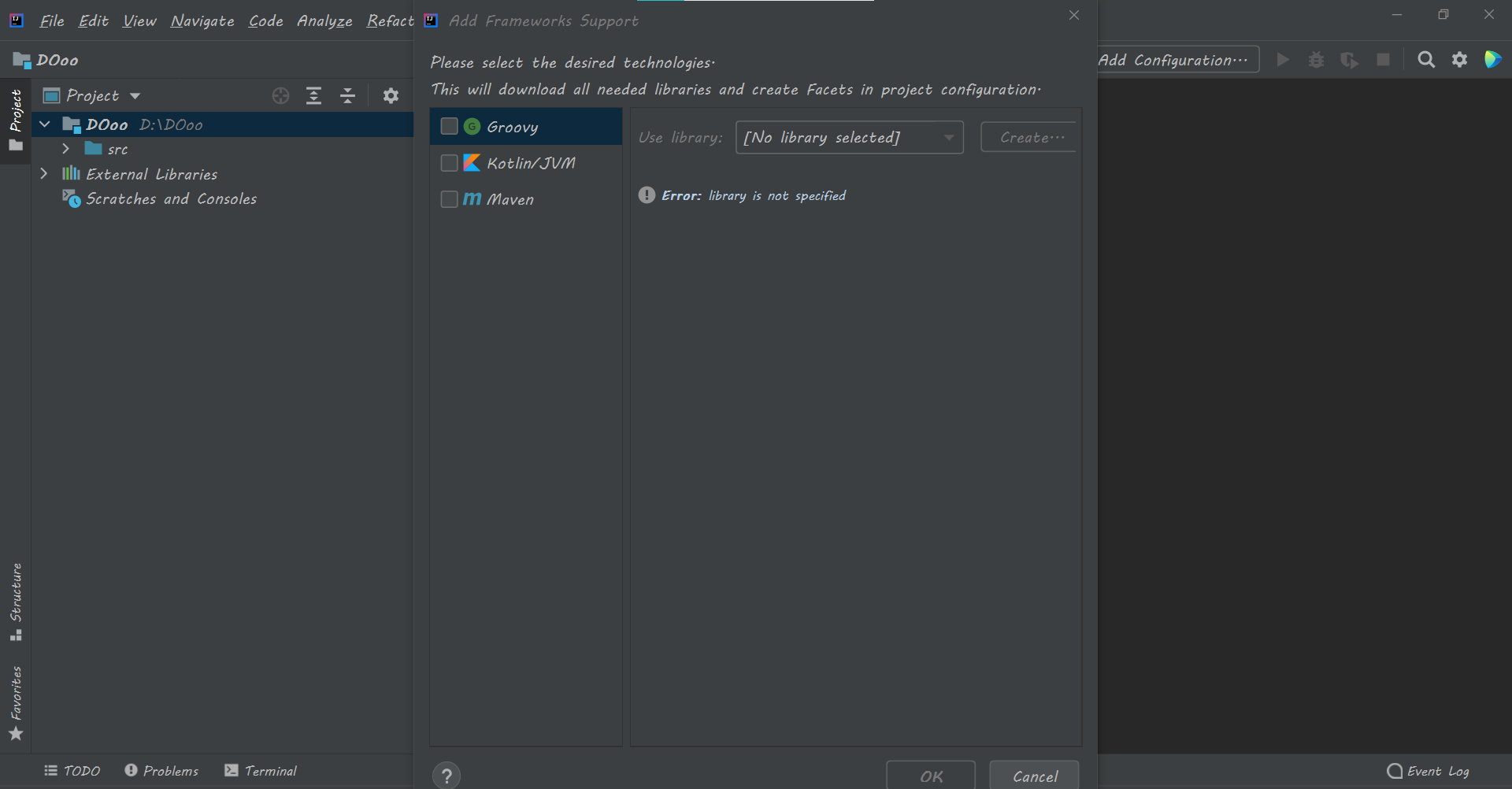Screen dimensions: 1512x789
Task: Click the Create... library button
Action: click(x=1028, y=137)
